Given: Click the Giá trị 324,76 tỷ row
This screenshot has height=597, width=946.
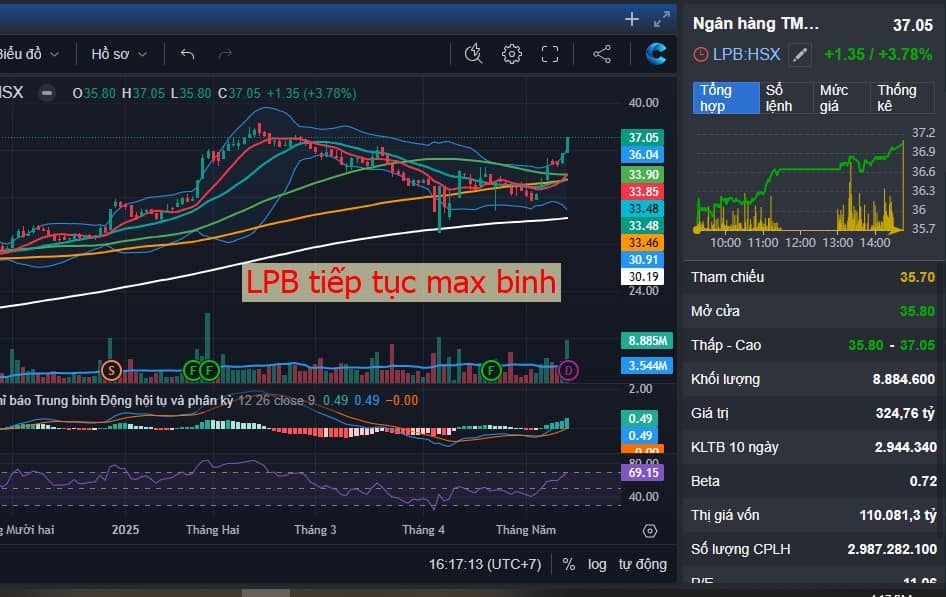Looking at the screenshot, I should [x=813, y=413].
